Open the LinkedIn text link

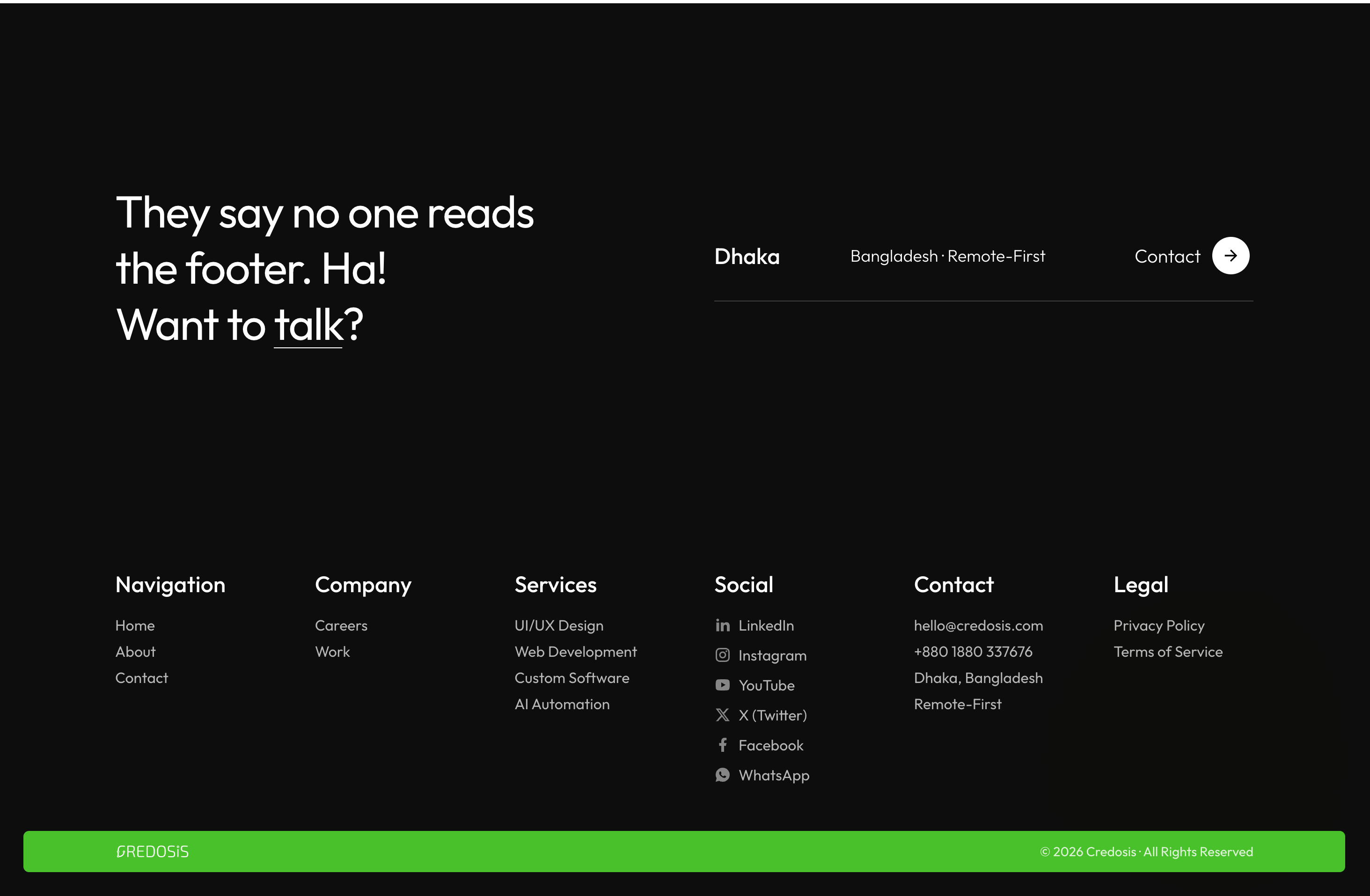[766, 625]
